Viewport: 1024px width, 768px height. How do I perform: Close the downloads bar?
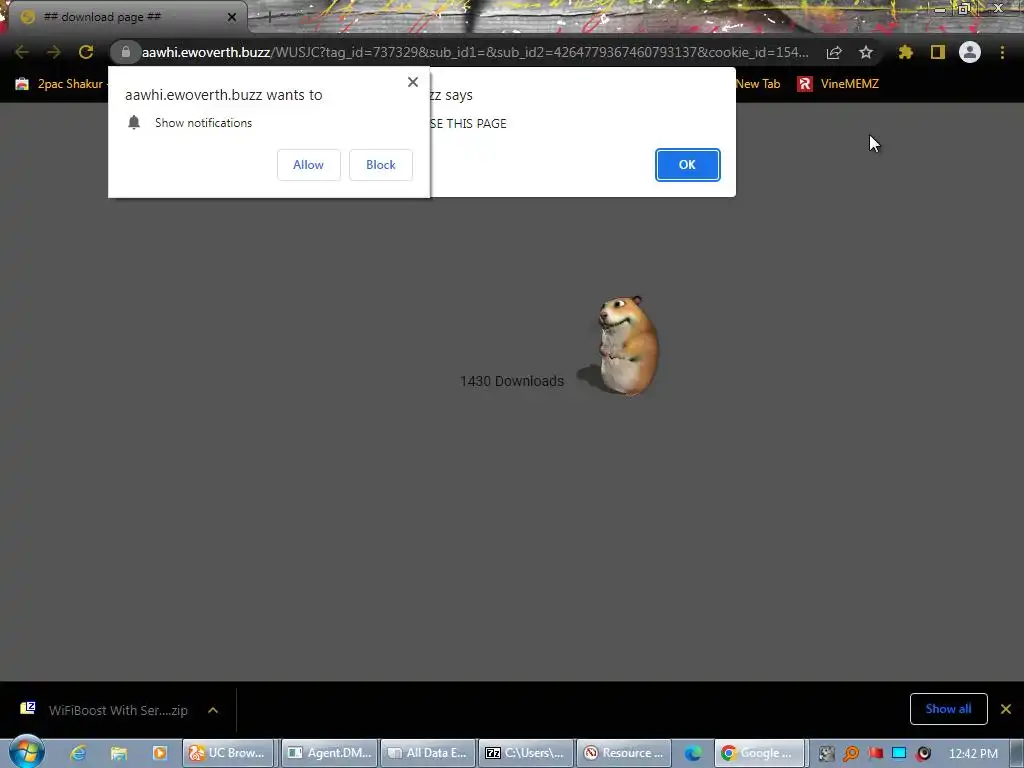[1006, 709]
